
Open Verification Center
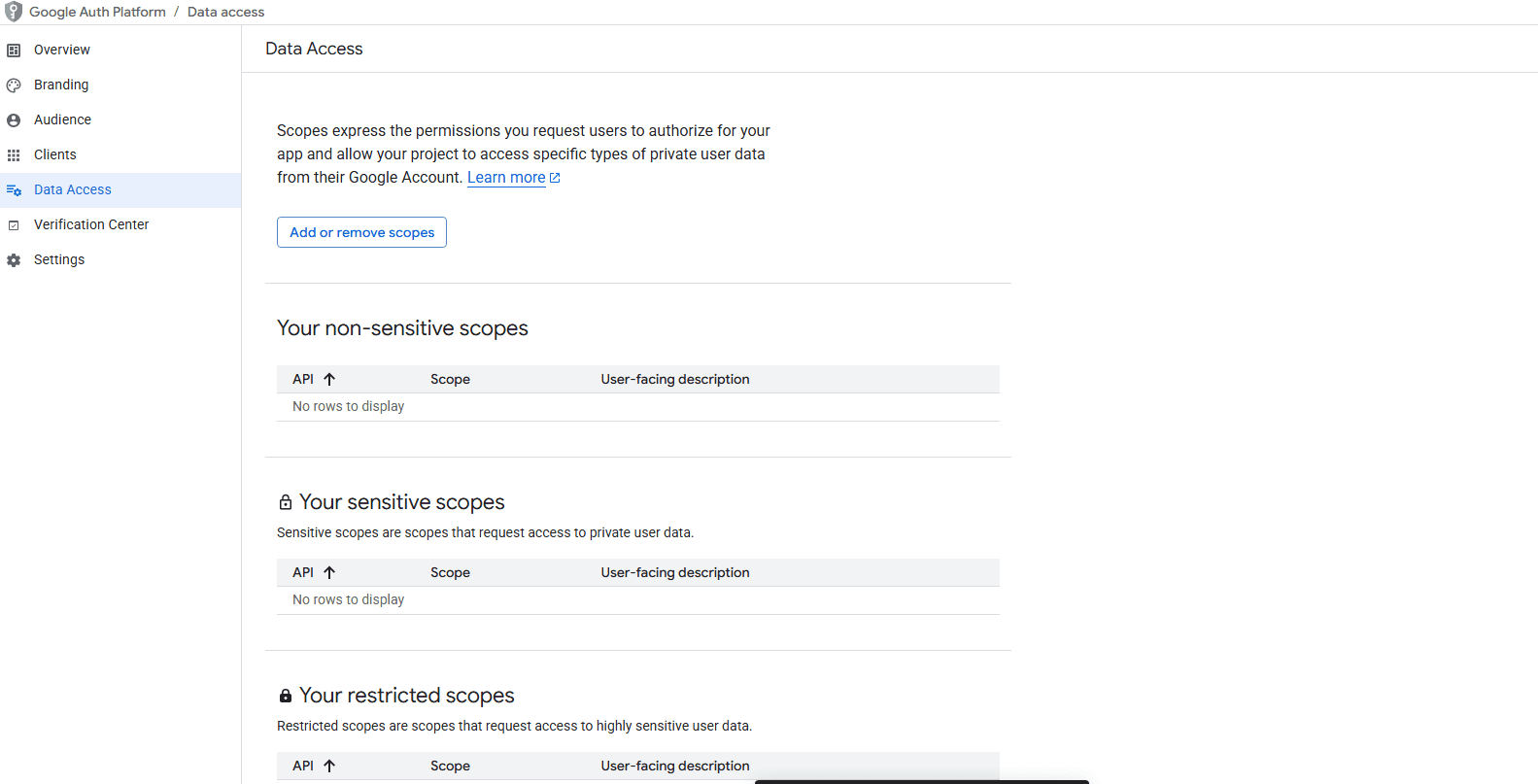point(91,224)
